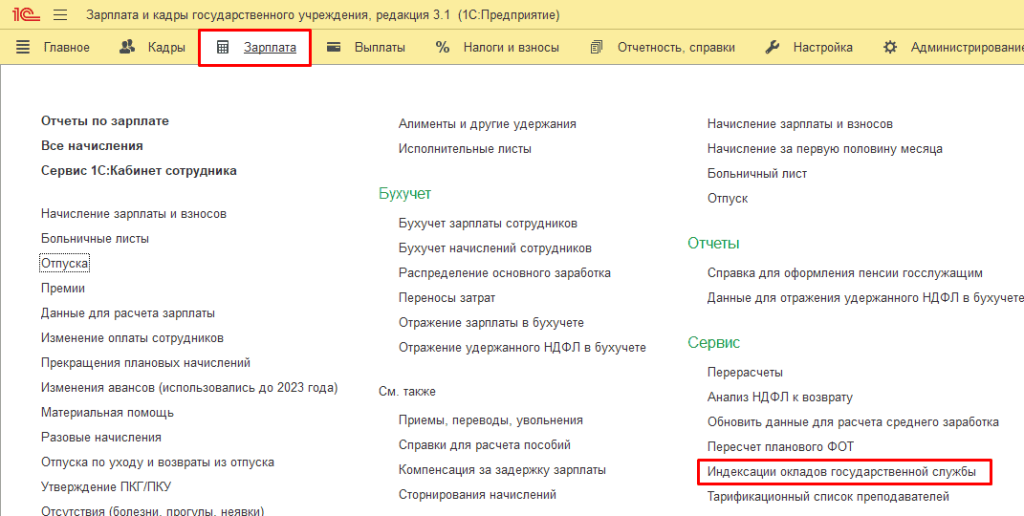Open Распределение основного заработка

[x=504, y=272]
